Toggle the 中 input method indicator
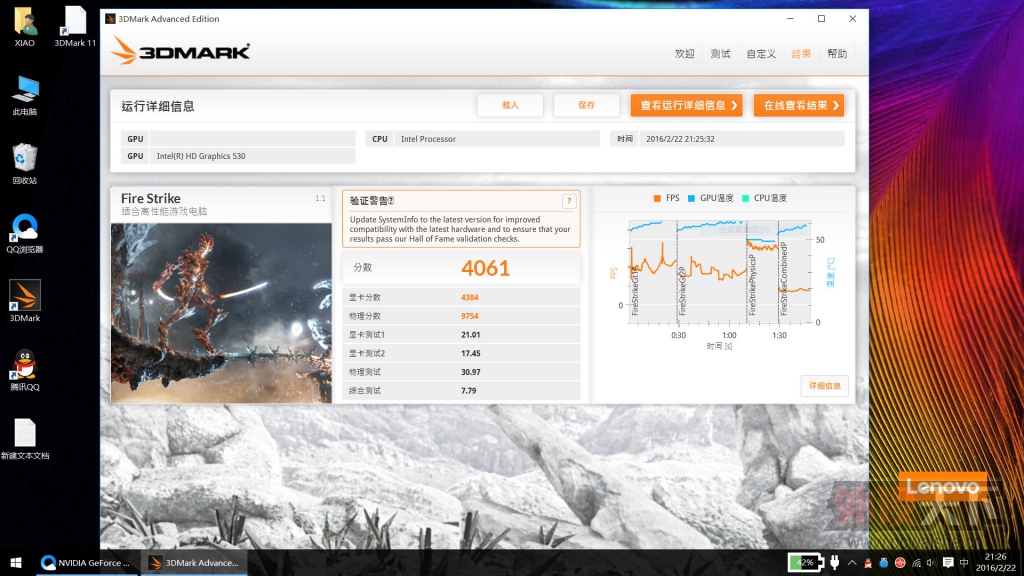Viewport: 1024px width, 576px height. click(964, 563)
